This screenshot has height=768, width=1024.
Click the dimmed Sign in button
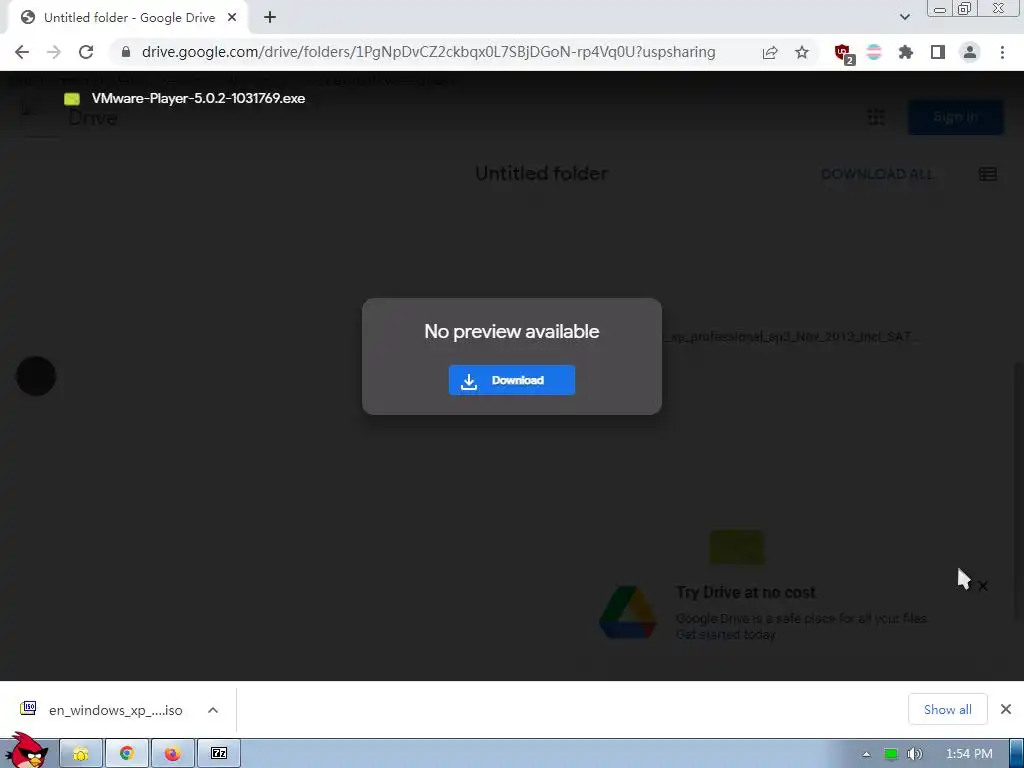pos(955,118)
